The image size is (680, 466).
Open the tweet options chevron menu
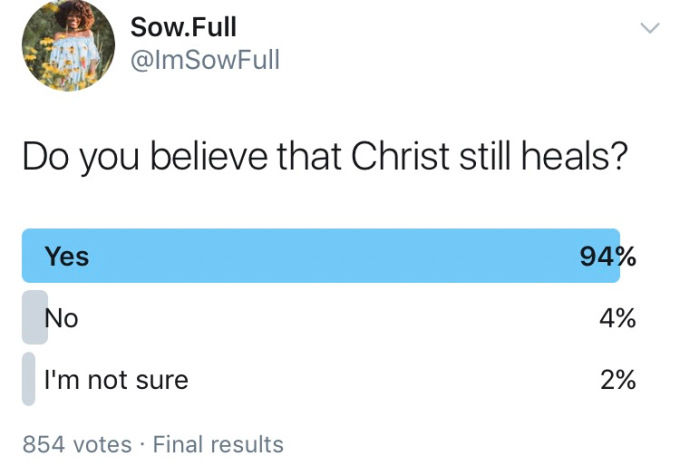[x=650, y=28]
